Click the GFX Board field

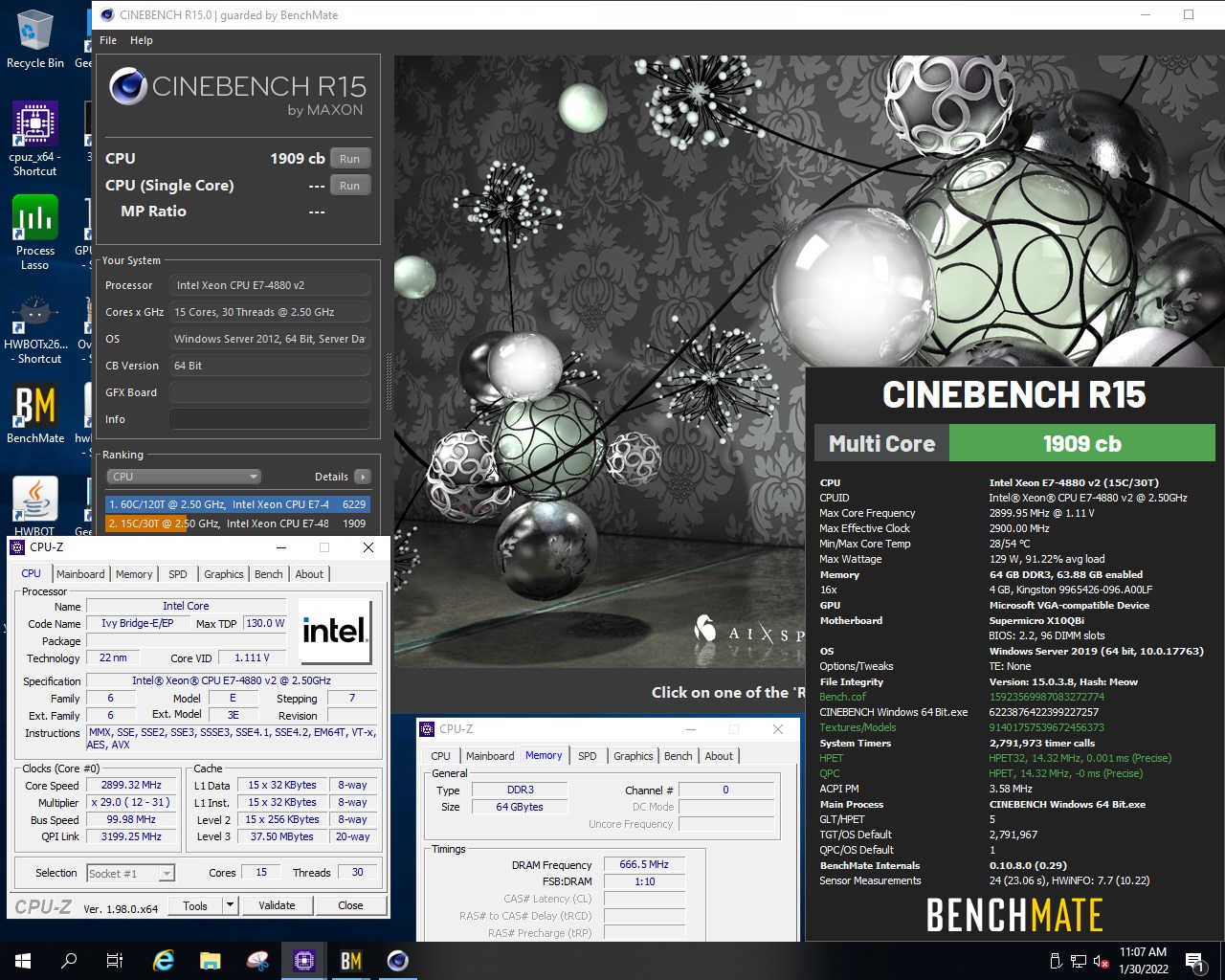(x=270, y=392)
